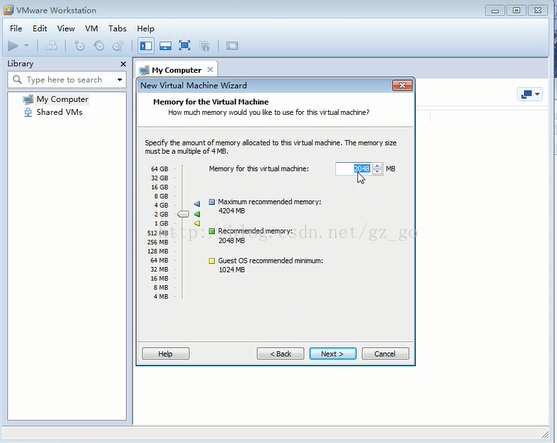
Task: Click the memory slider thumb
Action: pos(183,214)
